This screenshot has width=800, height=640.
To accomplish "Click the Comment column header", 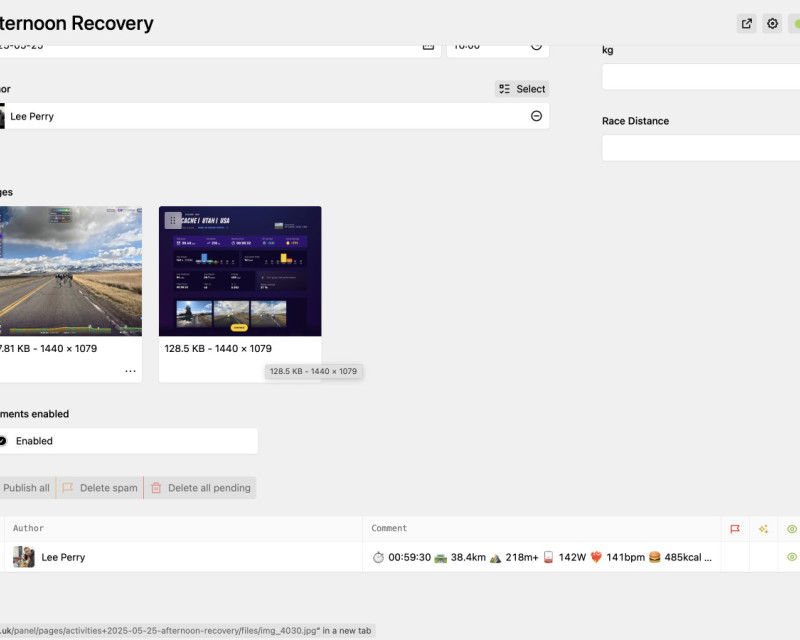I will [389, 528].
